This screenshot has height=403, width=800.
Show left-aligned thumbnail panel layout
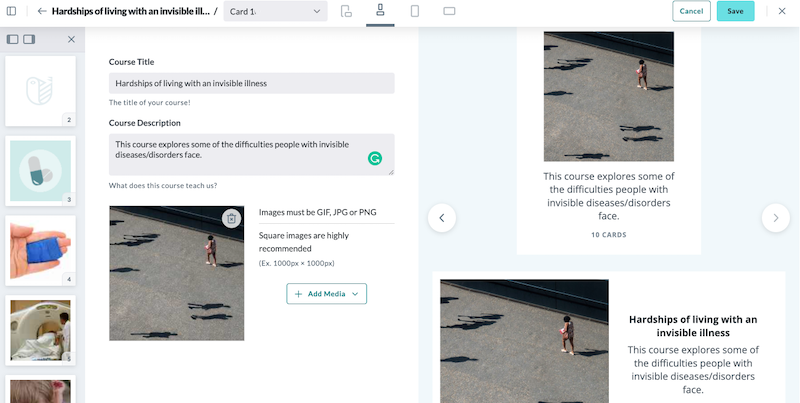coord(13,39)
